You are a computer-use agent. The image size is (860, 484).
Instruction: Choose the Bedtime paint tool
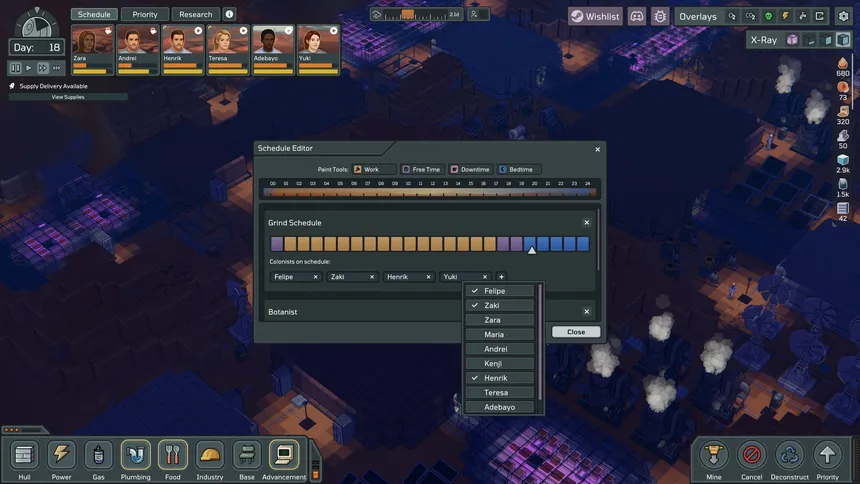pos(519,170)
